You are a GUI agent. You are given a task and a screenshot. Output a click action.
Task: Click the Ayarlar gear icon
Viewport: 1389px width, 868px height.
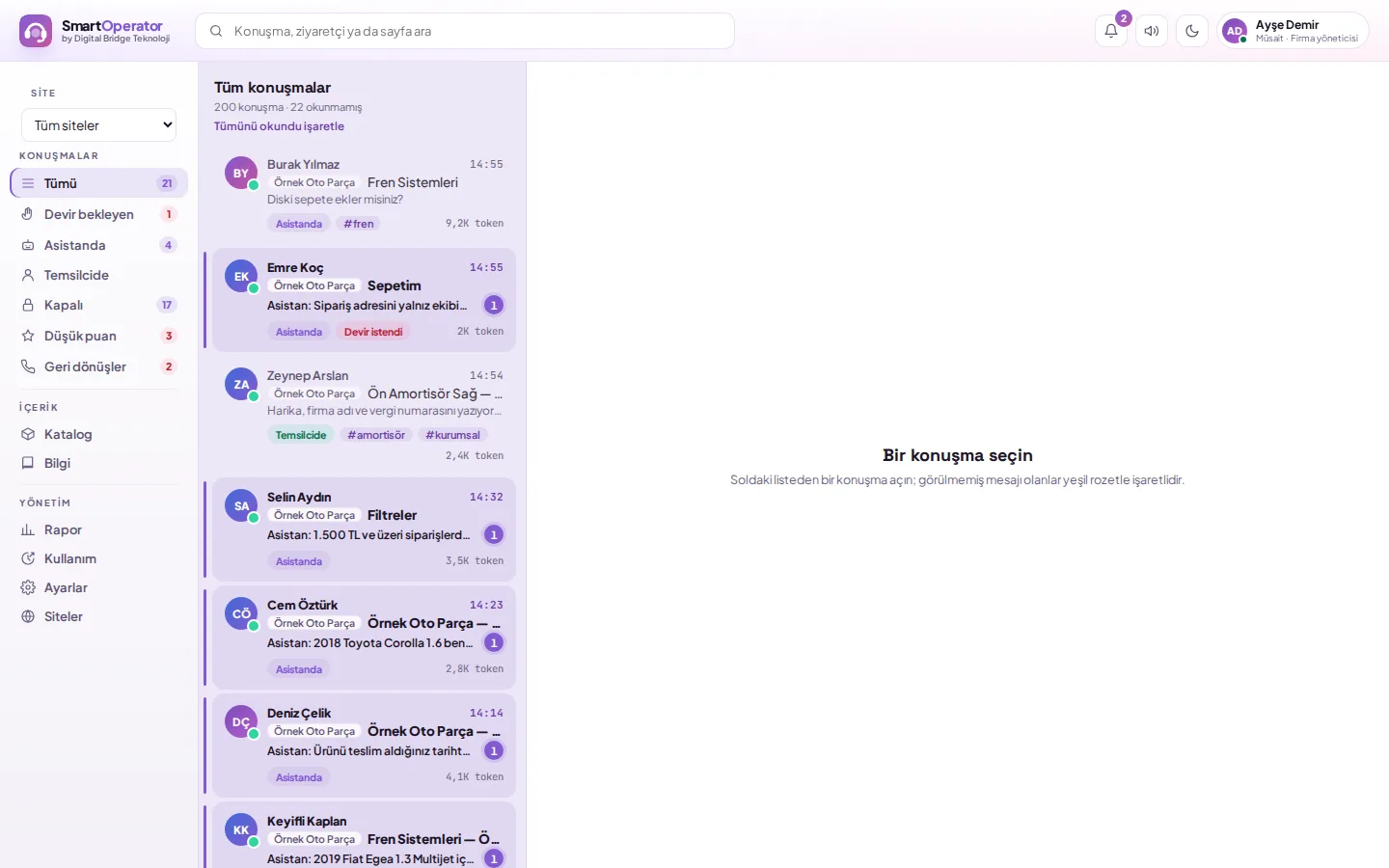28,587
